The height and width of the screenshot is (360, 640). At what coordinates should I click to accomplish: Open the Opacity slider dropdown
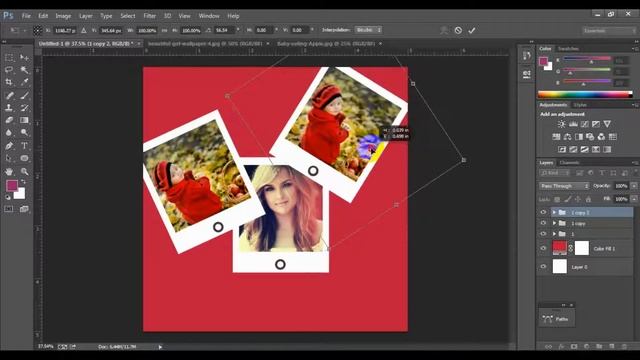(634, 186)
